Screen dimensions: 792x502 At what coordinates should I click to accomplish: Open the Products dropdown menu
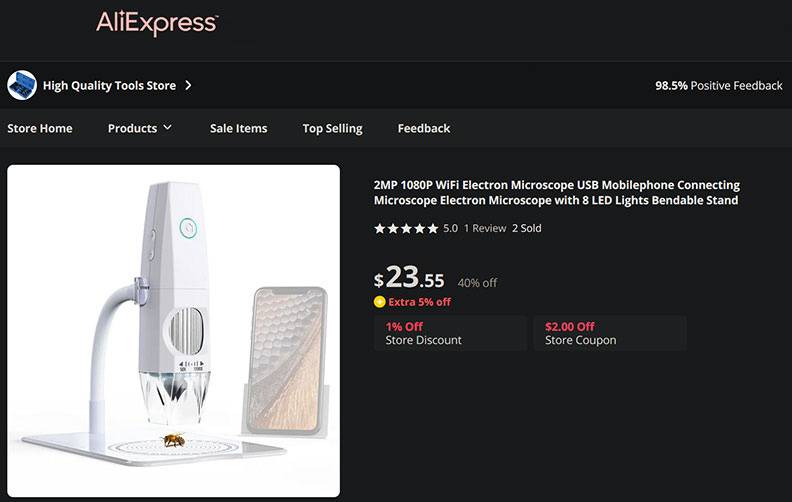(140, 128)
